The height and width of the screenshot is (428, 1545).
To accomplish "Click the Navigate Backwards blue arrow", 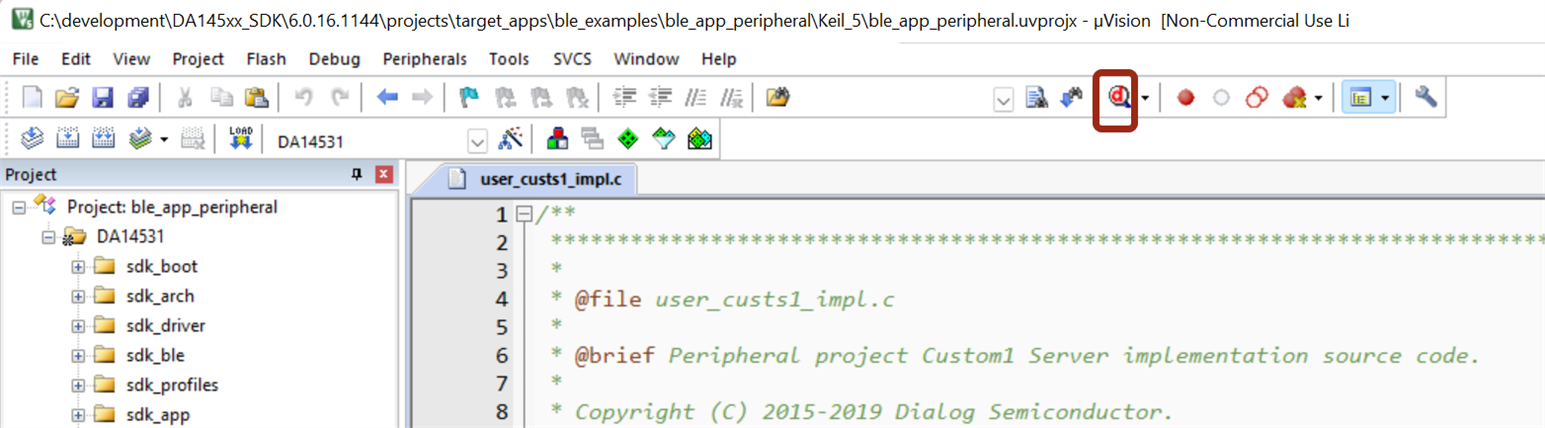I will [x=387, y=98].
